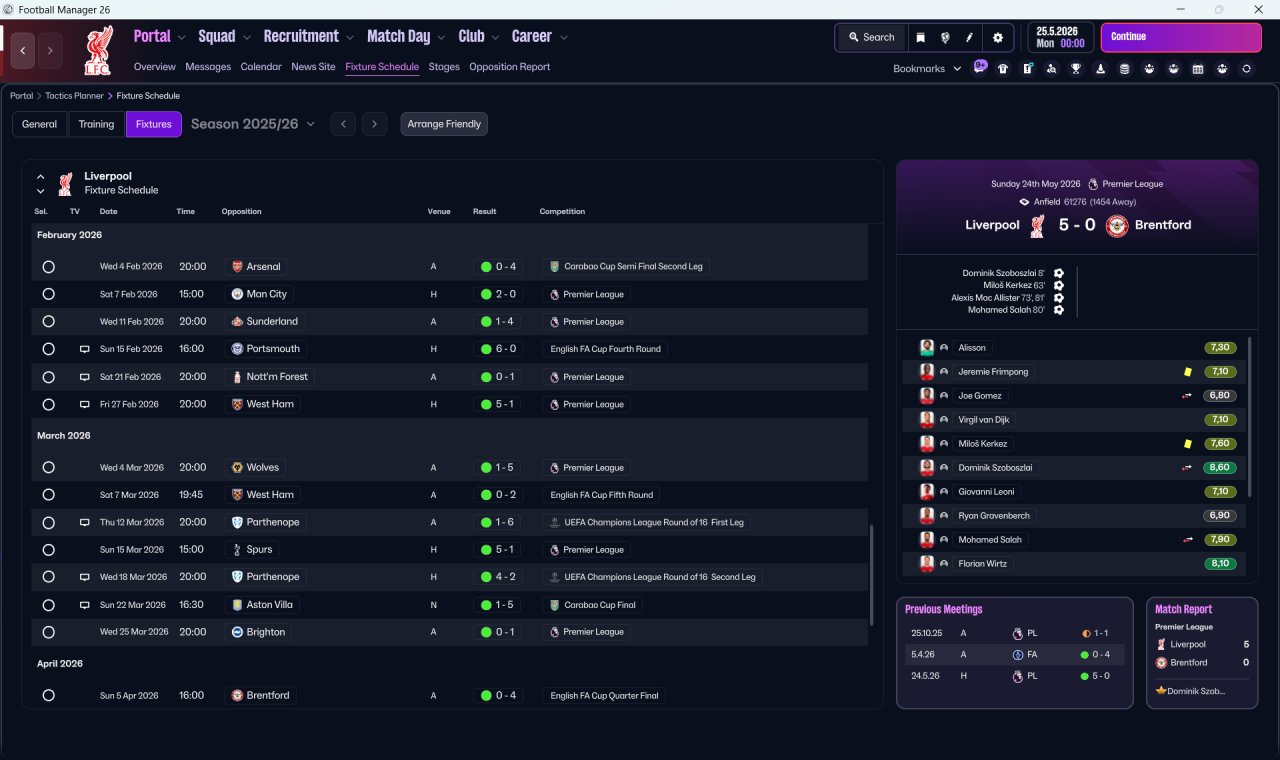Select the Arsenal 4 Feb fixture radio

(x=48, y=267)
